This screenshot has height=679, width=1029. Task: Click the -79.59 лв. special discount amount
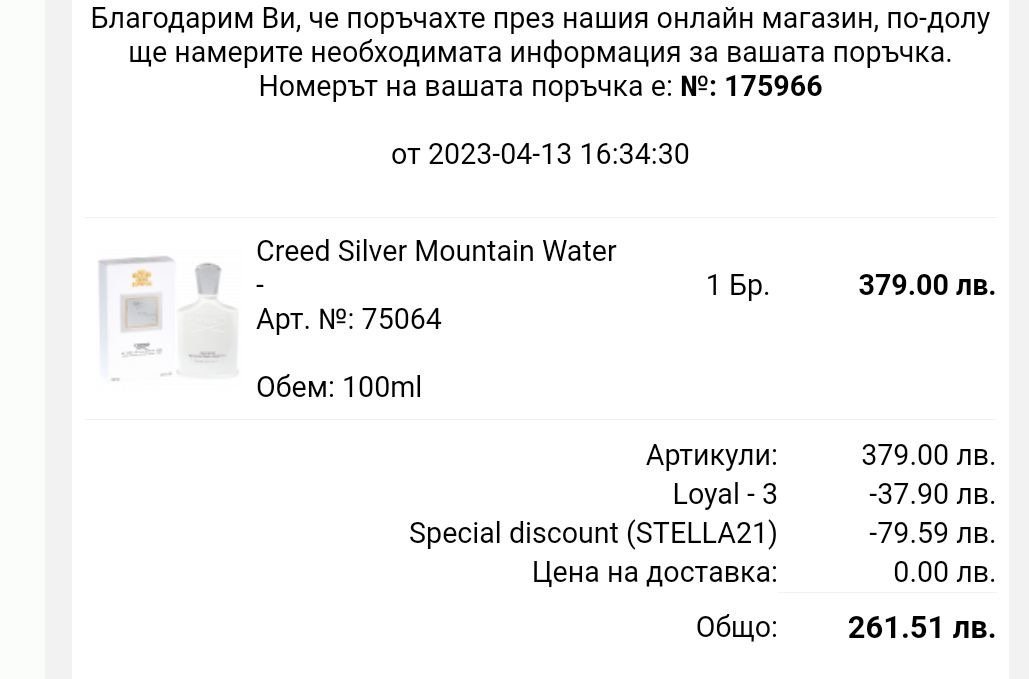click(x=932, y=533)
